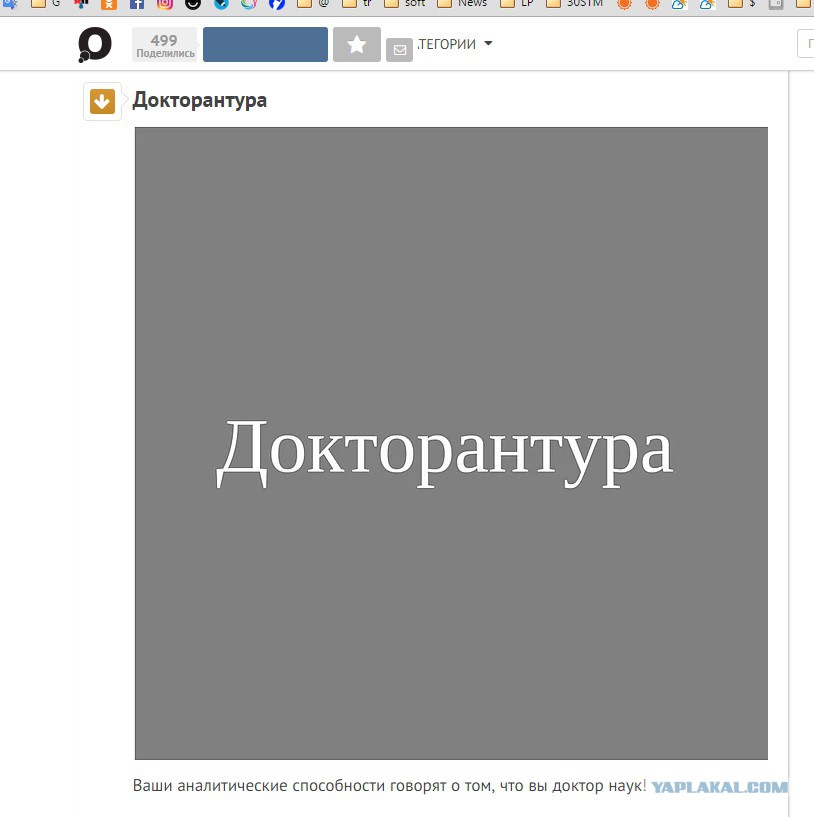Open the КАТЕГОРИИ dropdown menu
This screenshot has width=814, height=817.
tap(454, 44)
